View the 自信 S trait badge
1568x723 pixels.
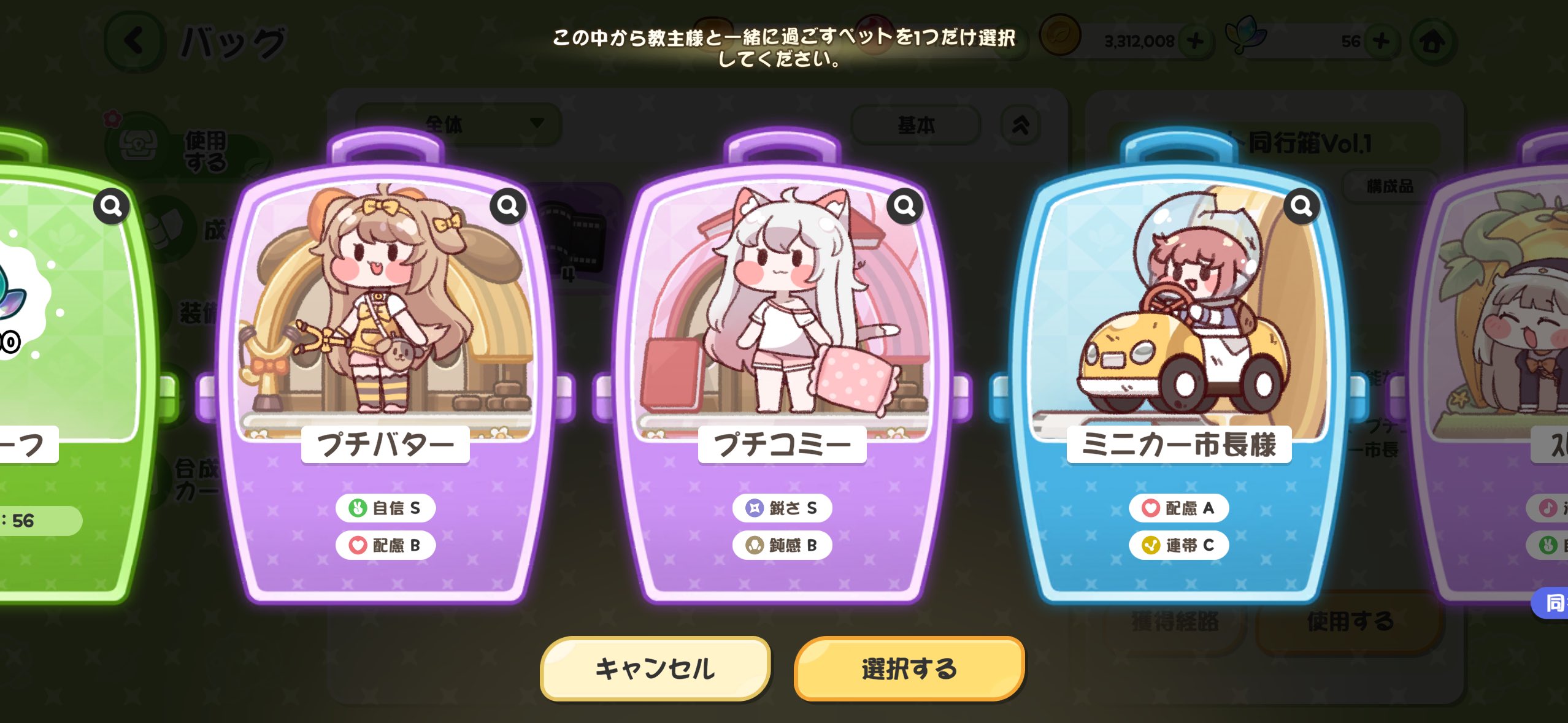pos(385,508)
